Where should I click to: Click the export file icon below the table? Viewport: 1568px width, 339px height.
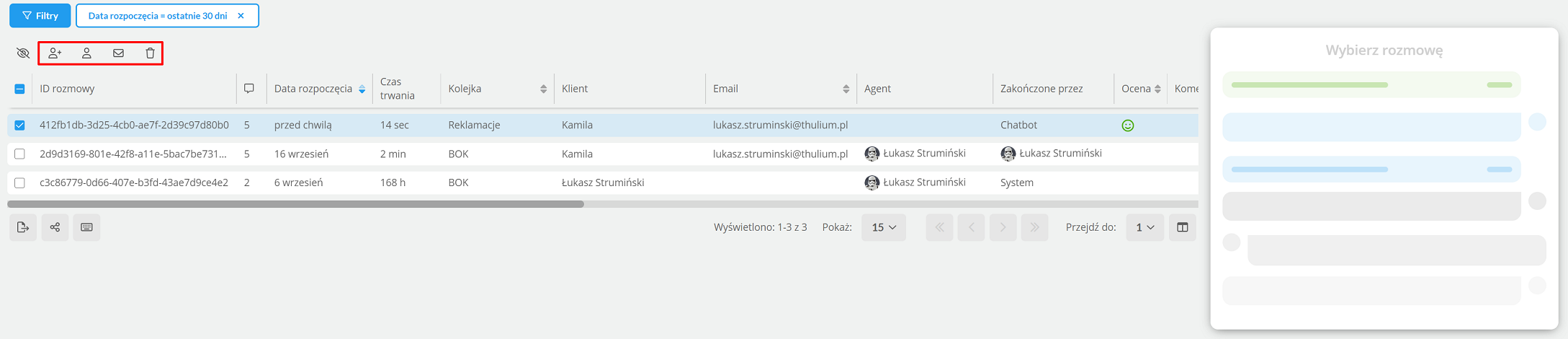(x=23, y=227)
